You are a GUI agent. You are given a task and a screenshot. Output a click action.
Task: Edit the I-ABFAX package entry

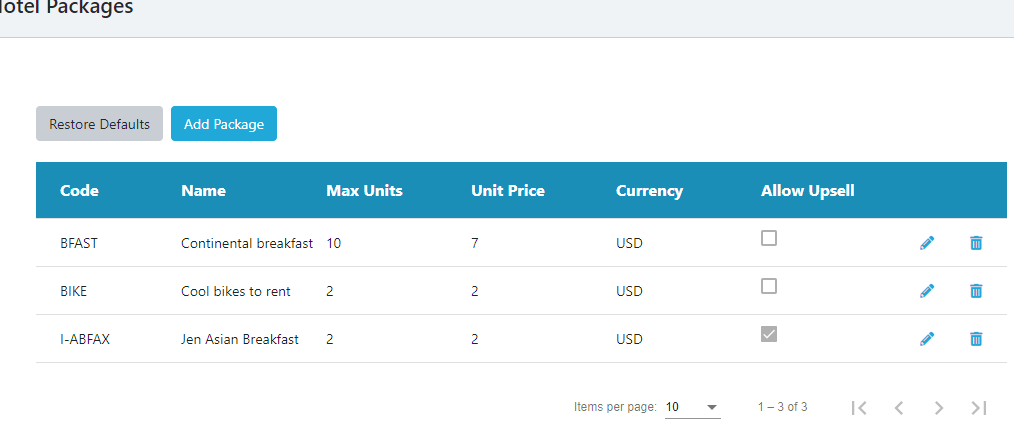tap(927, 339)
